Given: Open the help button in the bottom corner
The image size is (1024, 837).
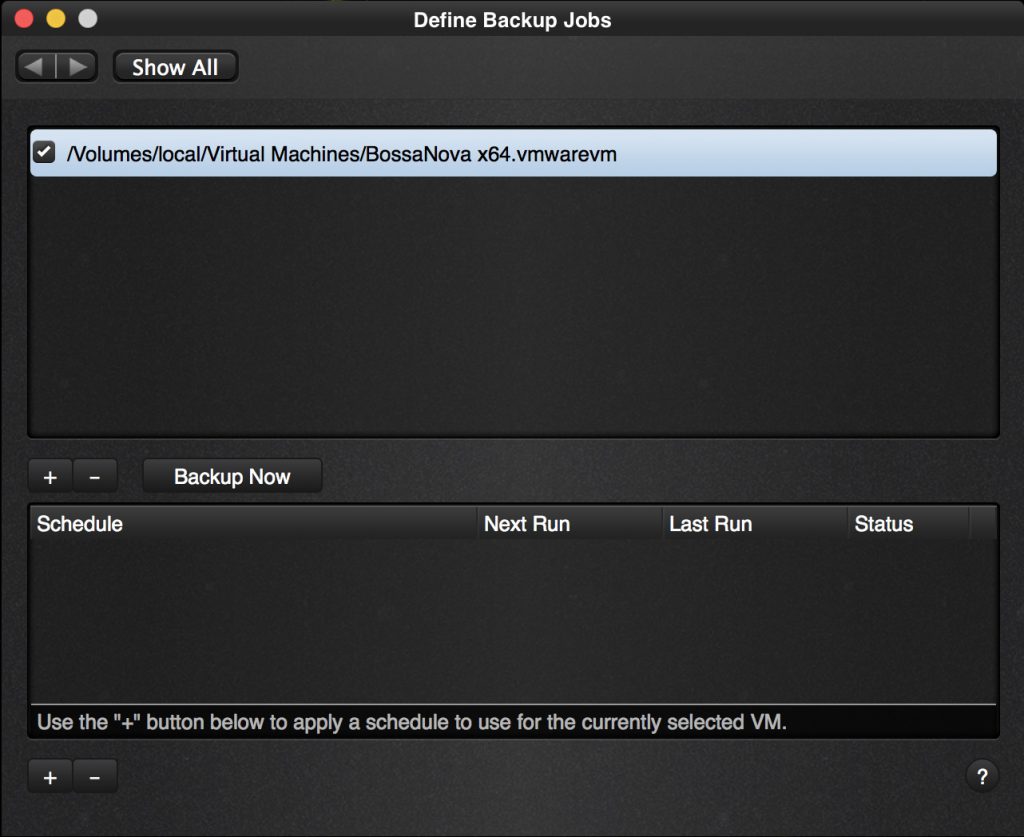Looking at the screenshot, I should [x=982, y=776].
